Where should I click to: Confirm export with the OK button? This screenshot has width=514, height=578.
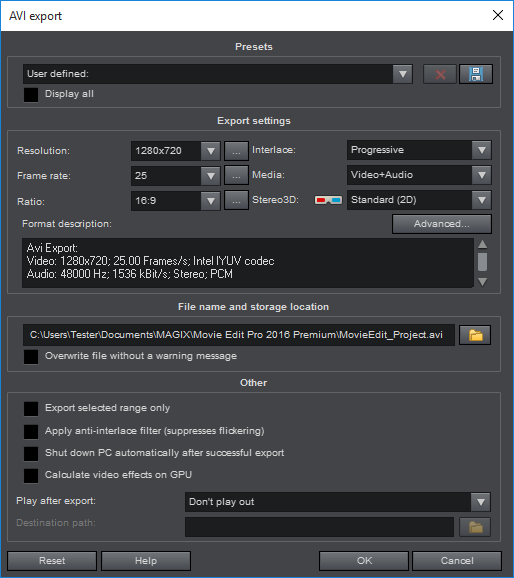tap(364, 561)
